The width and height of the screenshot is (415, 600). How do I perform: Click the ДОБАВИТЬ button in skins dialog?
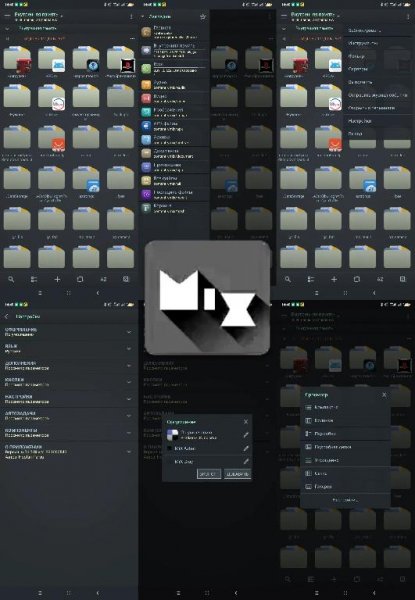(237, 474)
